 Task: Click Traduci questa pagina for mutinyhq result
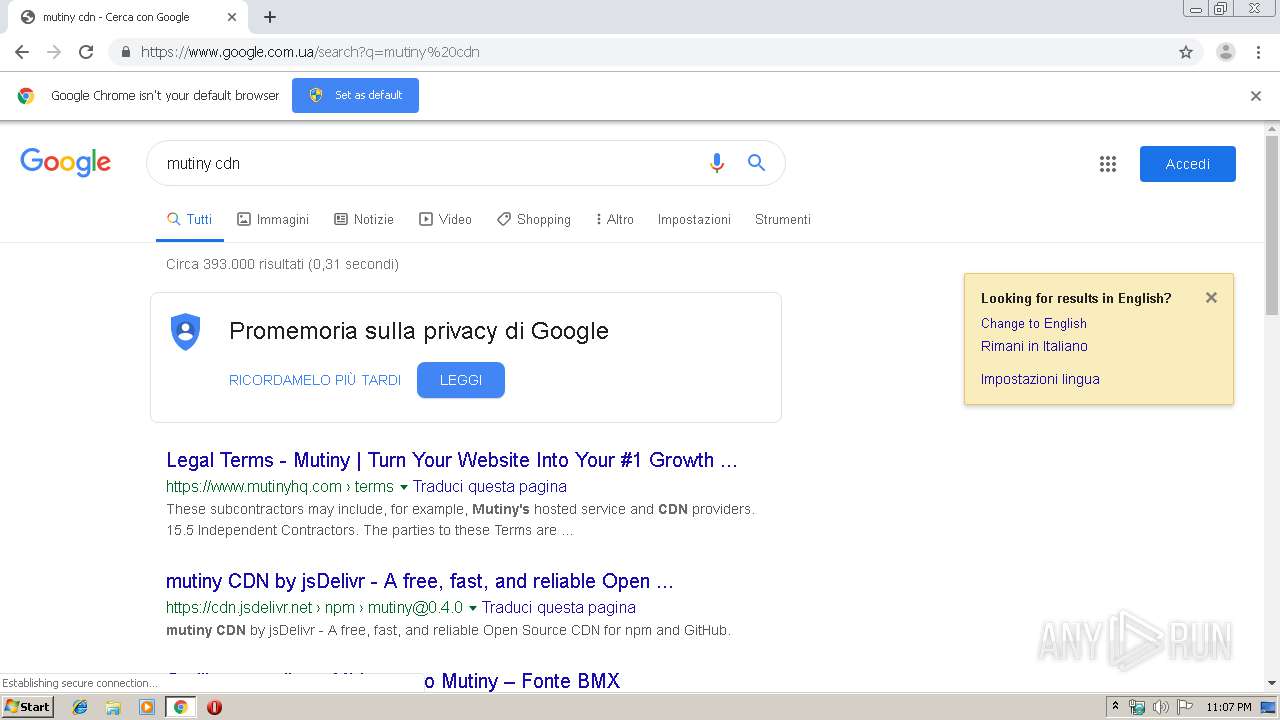coord(490,486)
